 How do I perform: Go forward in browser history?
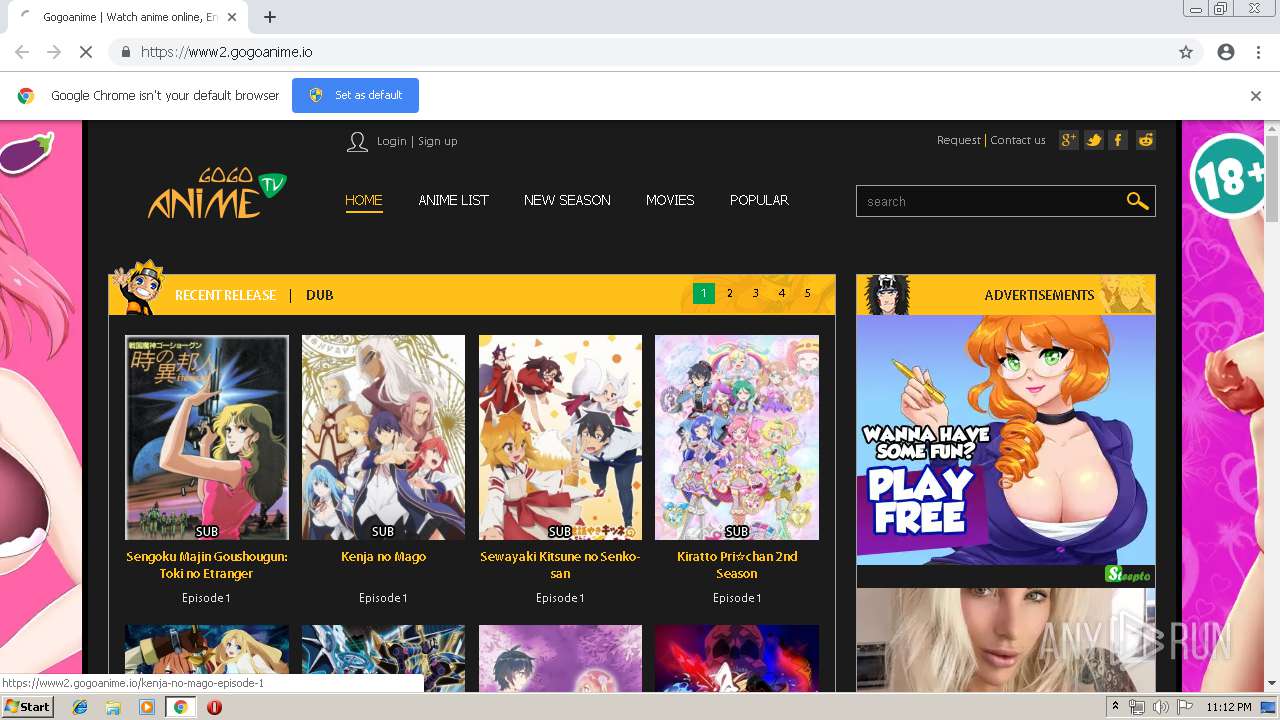tap(54, 52)
